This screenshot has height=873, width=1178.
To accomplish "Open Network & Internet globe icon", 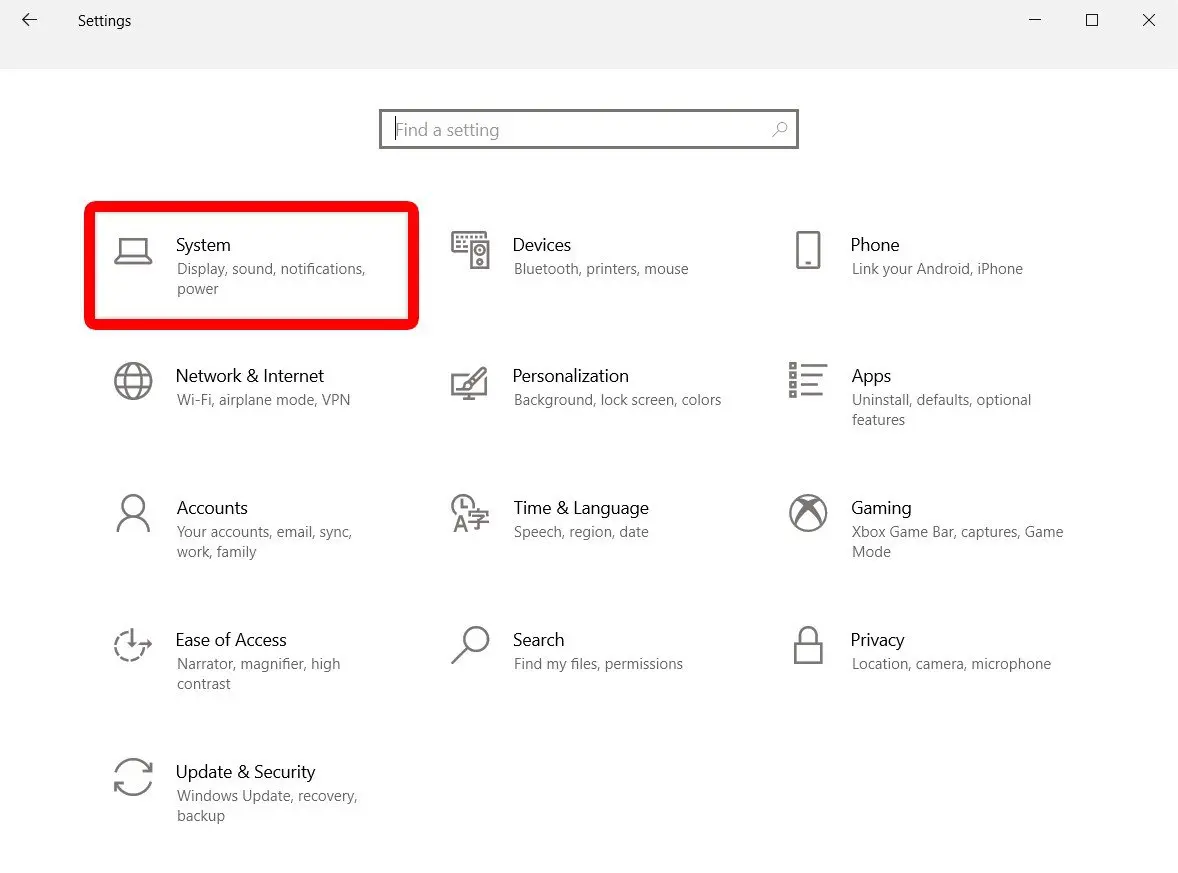I will tap(133, 382).
